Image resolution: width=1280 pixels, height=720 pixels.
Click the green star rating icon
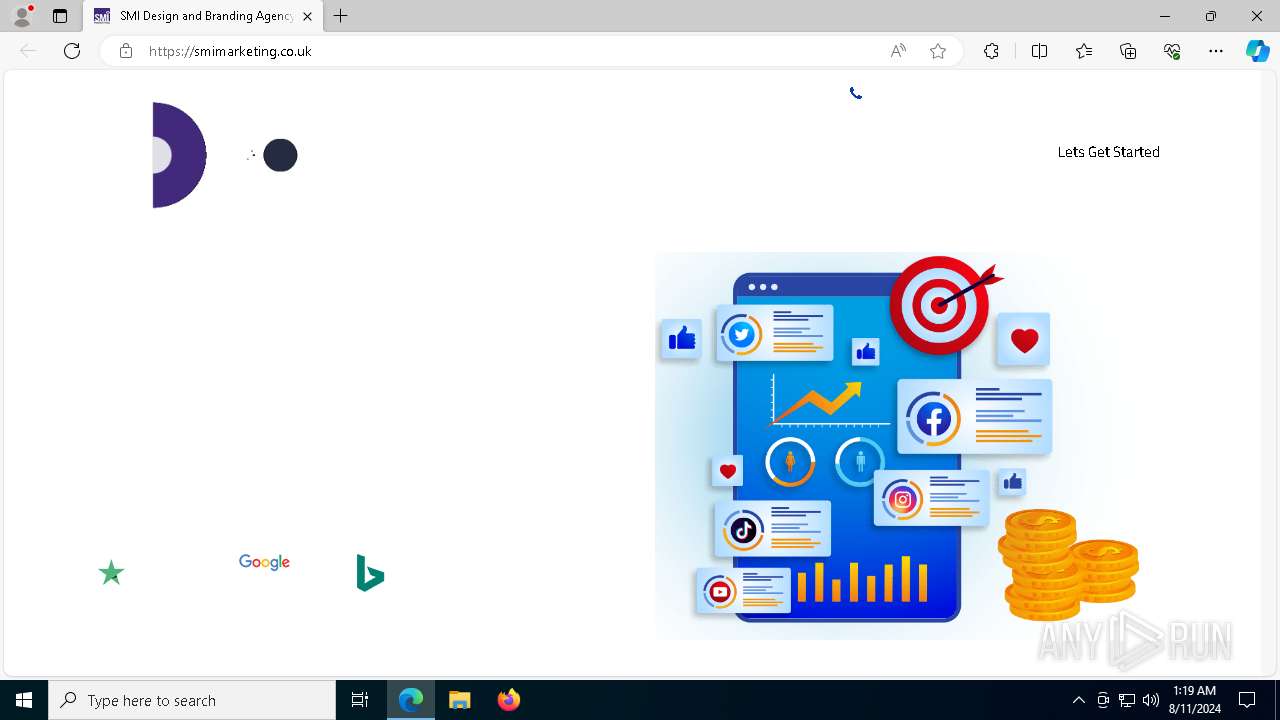pyautogui.click(x=111, y=573)
